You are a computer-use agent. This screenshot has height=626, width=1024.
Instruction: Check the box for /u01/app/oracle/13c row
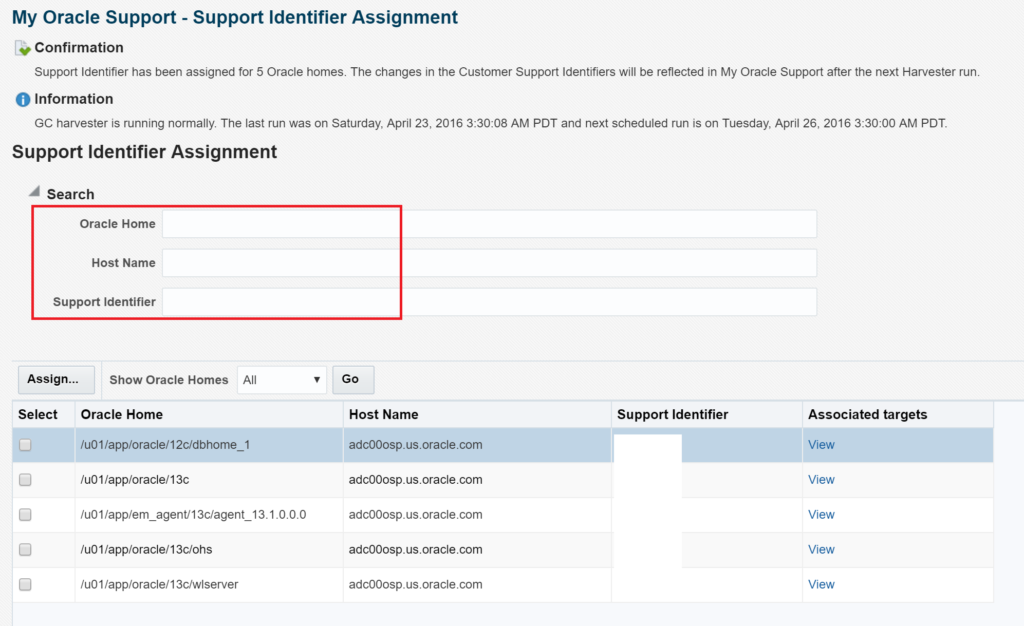[25, 480]
